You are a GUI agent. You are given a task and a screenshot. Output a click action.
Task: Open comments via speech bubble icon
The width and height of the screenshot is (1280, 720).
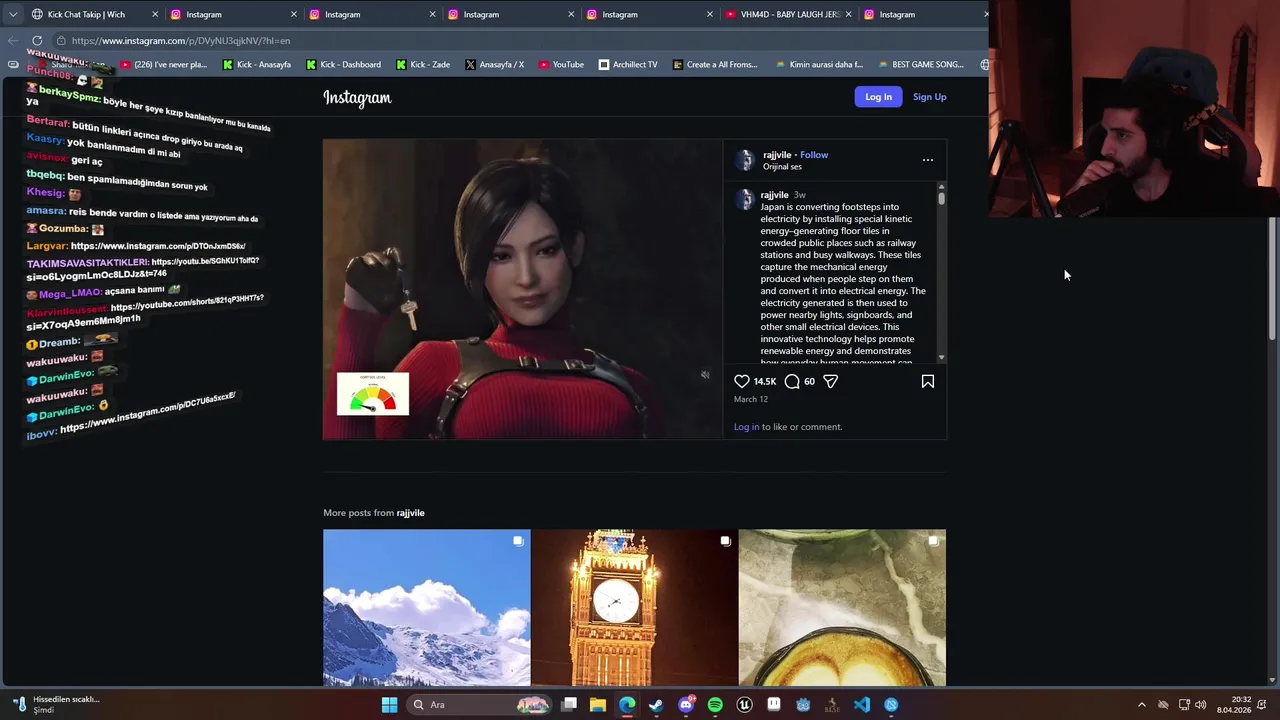coord(792,381)
